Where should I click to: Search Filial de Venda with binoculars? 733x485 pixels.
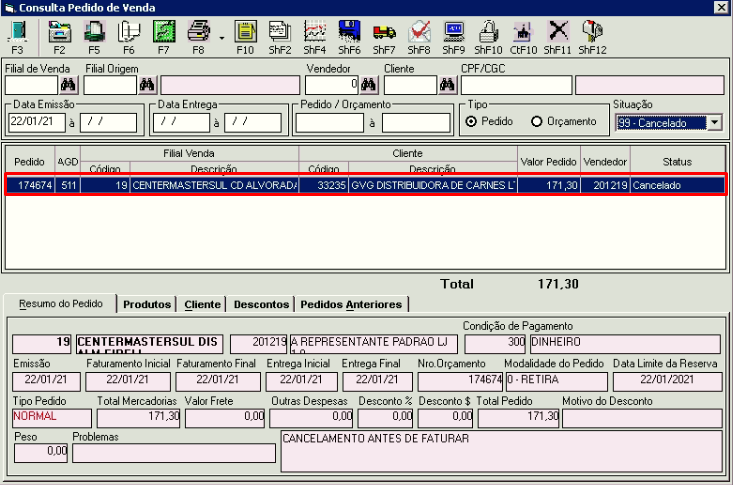(x=68, y=85)
